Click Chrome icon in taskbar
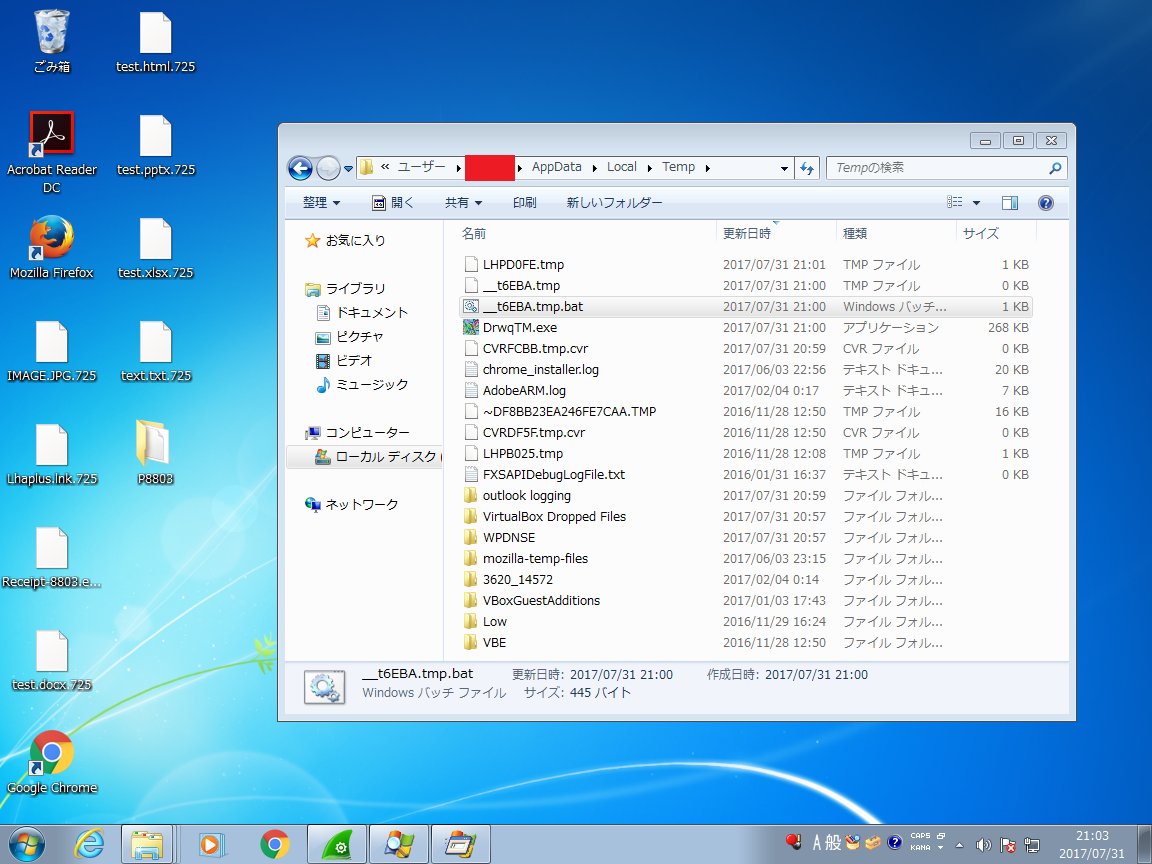 [x=275, y=844]
